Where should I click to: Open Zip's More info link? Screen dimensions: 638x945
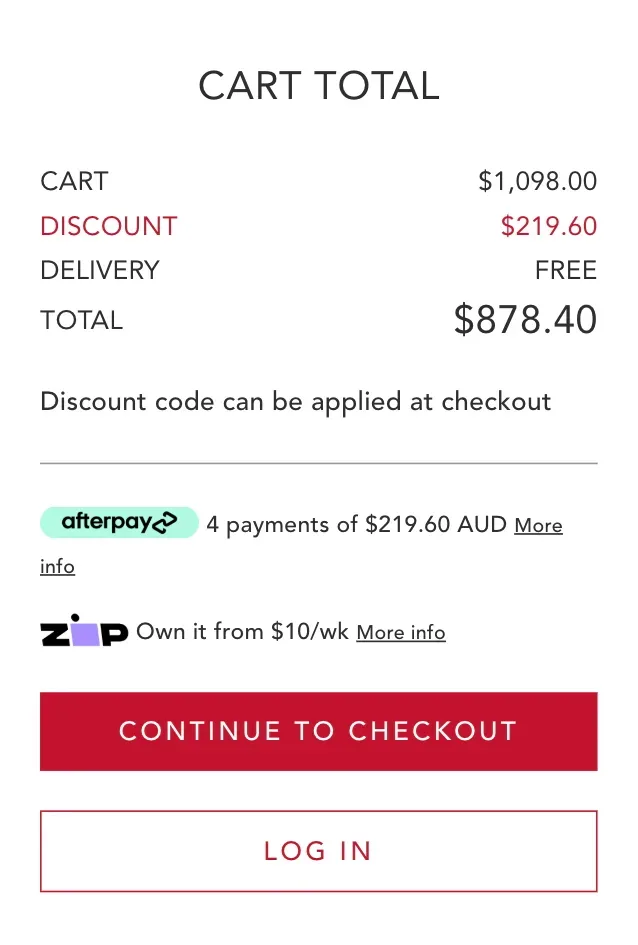coord(400,632)
